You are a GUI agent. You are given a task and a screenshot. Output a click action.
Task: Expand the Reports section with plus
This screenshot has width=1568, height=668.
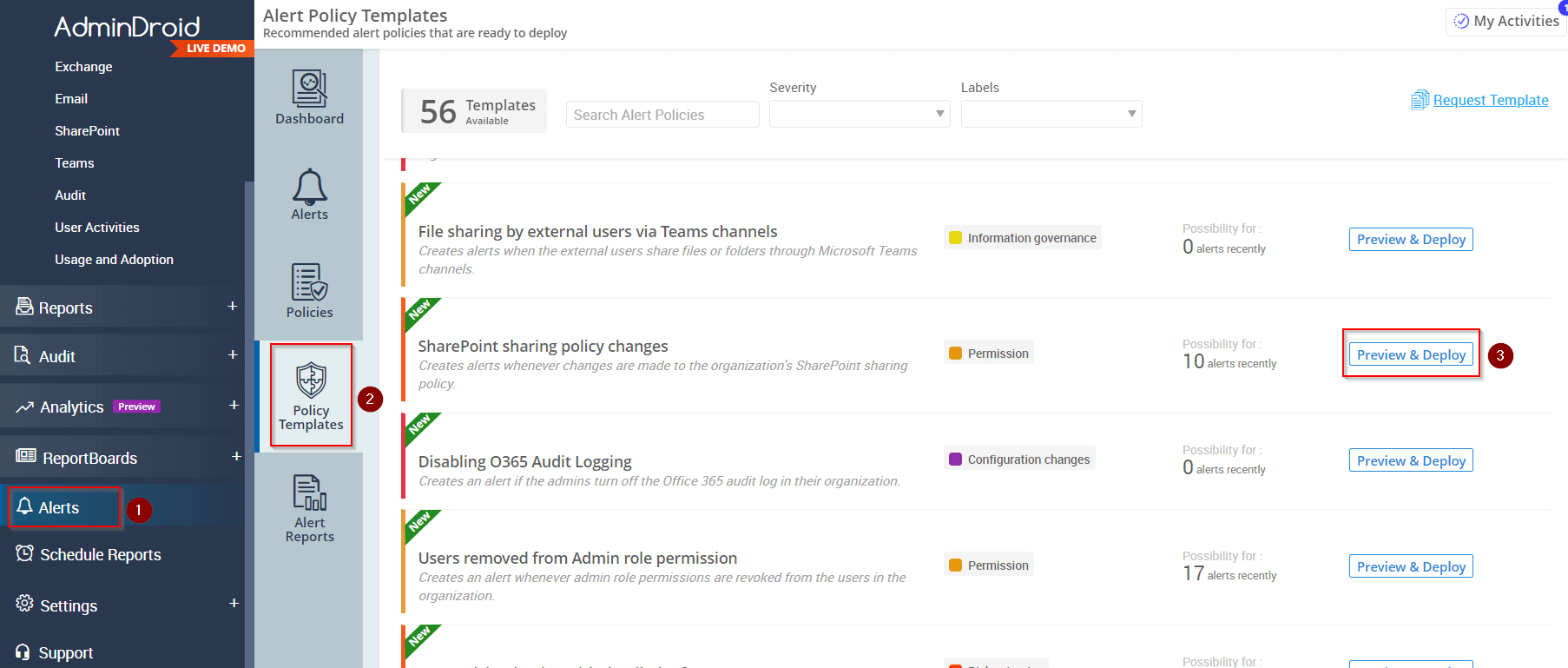232,306
